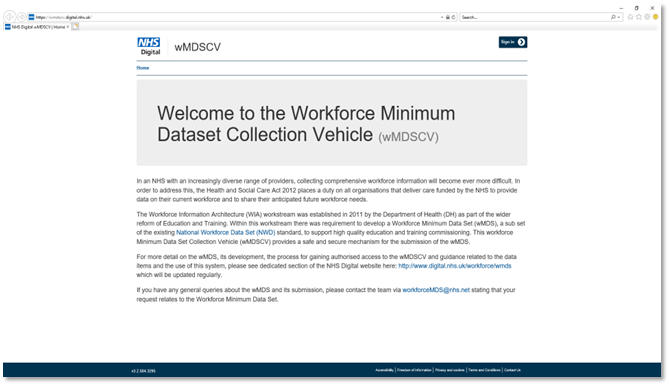Open Favorites with the star icon
670x386 pixels.
[x=639, y=17]
